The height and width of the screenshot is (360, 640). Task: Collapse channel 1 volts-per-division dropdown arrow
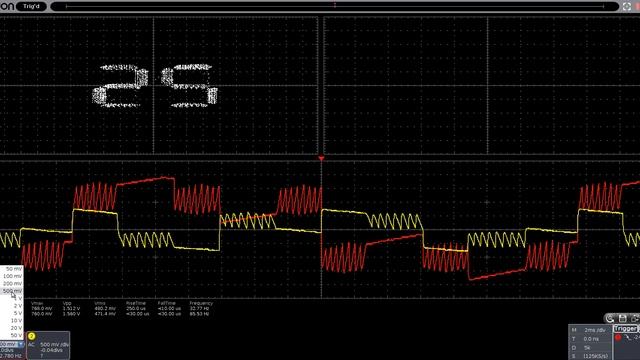tap(21, 344)
